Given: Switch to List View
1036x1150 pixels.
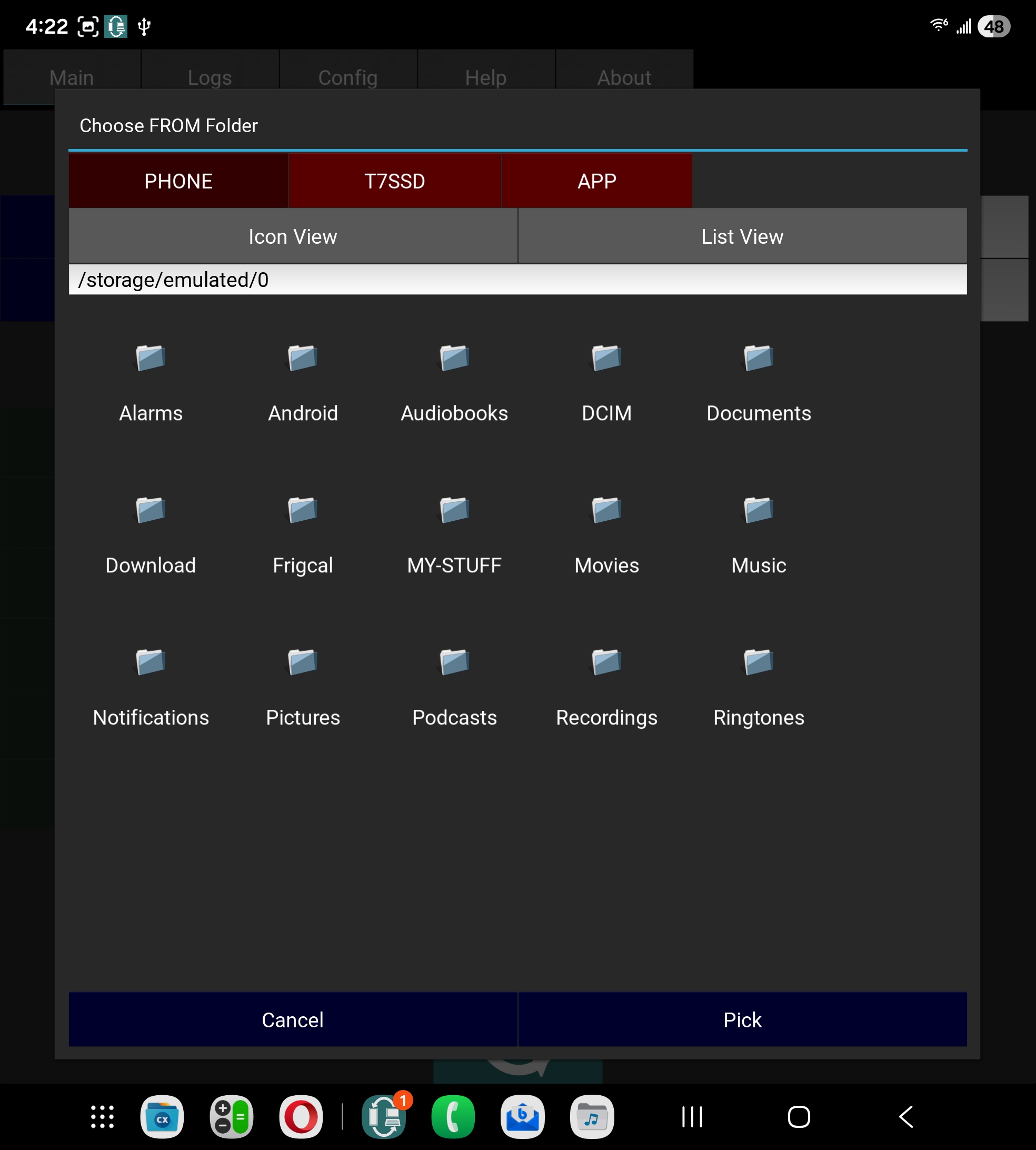Looking at the screenshot, I should (x=742, y=236).
